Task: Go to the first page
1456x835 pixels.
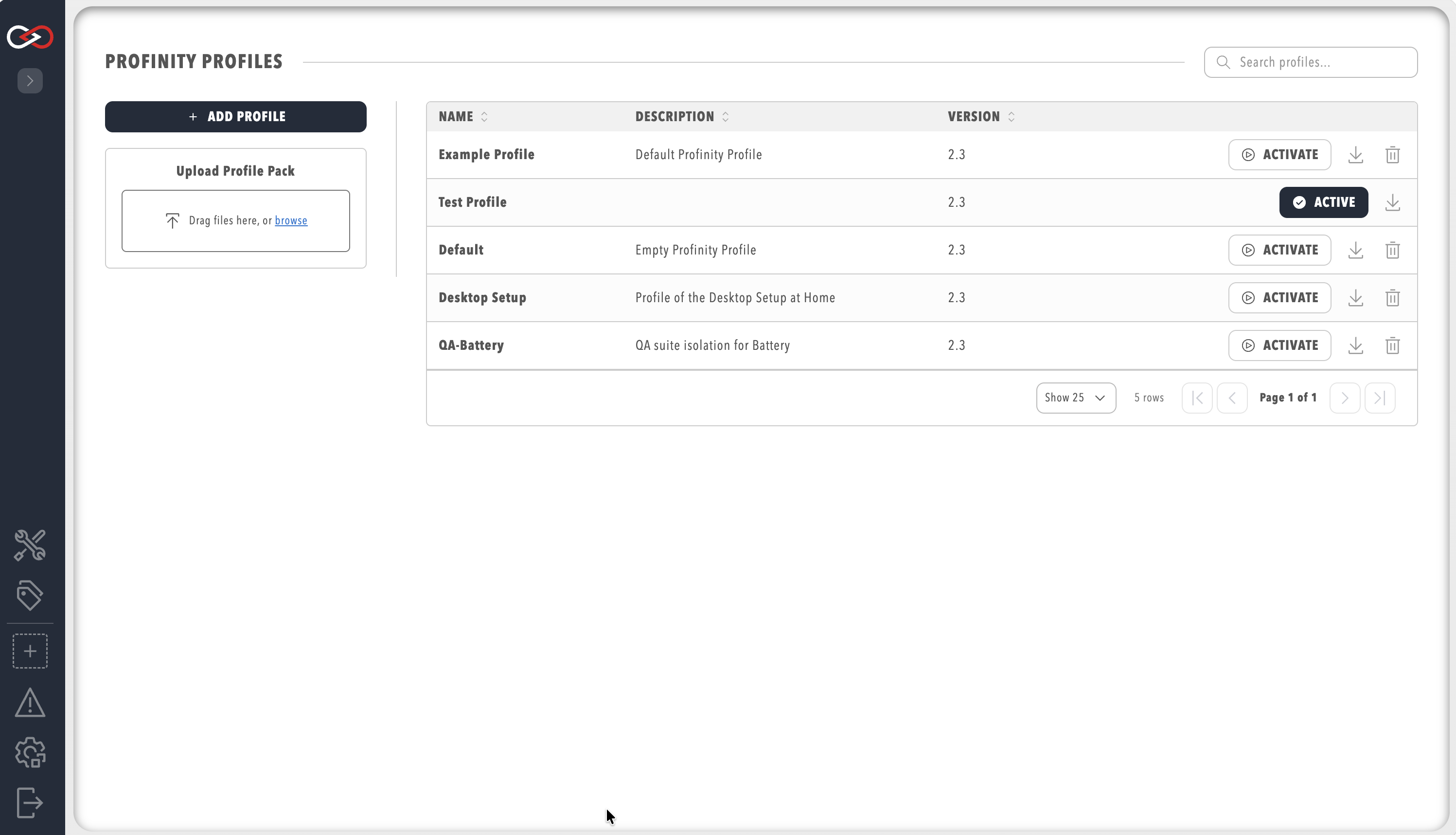Action: tap(1197, 398)
